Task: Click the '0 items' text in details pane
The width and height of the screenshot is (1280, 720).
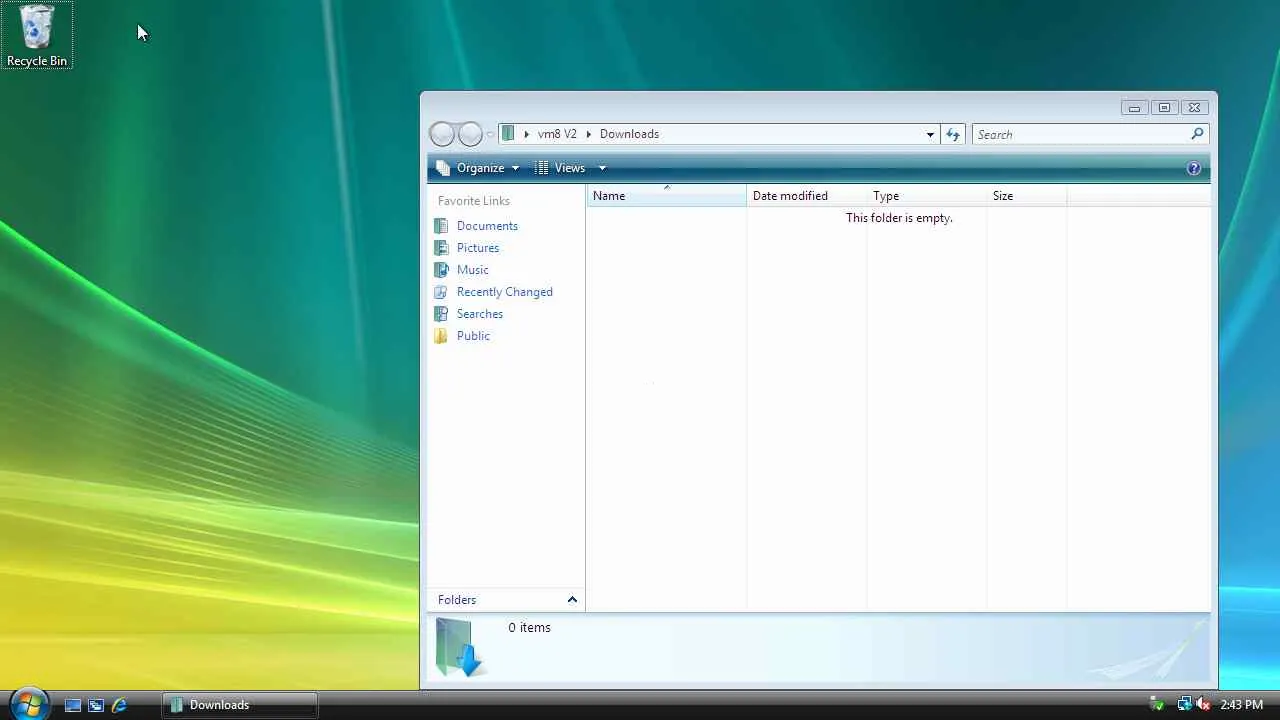Action: click(x=529, y=628)
